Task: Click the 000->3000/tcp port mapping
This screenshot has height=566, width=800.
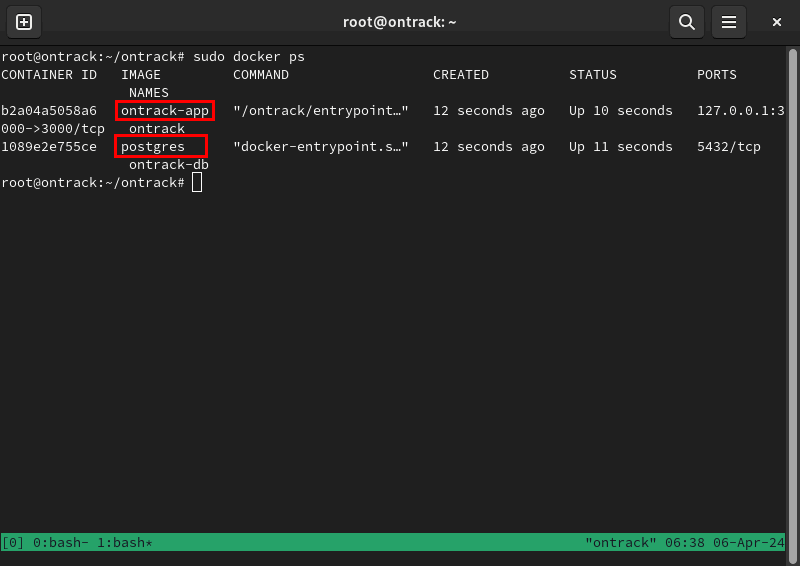Action: click(x=53, y=129)
